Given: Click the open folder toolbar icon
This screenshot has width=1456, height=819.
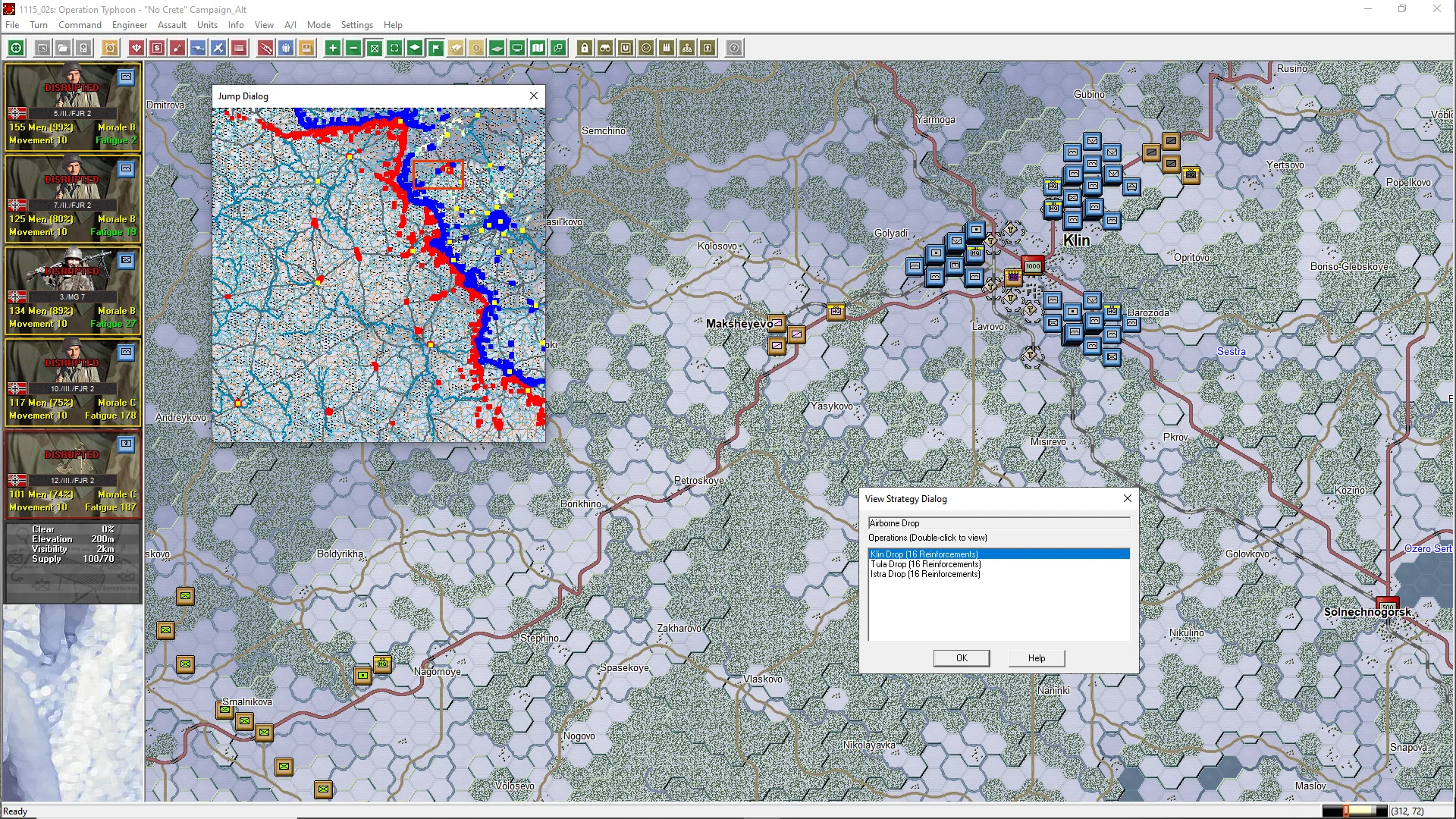Looking at the screenshot, I should [63, 48].
